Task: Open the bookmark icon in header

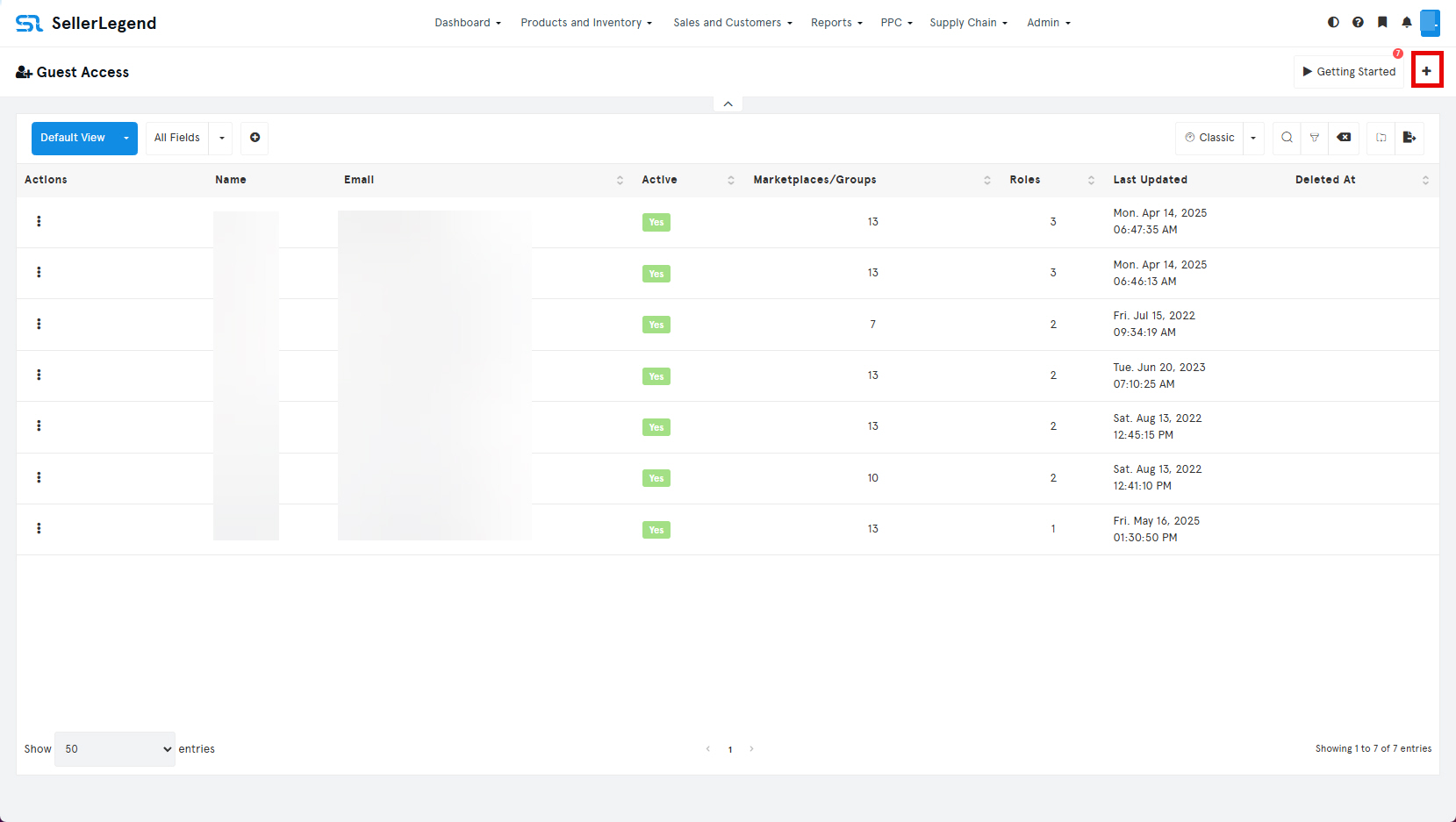Action: pyautogui.click(x=1382, y=23)
